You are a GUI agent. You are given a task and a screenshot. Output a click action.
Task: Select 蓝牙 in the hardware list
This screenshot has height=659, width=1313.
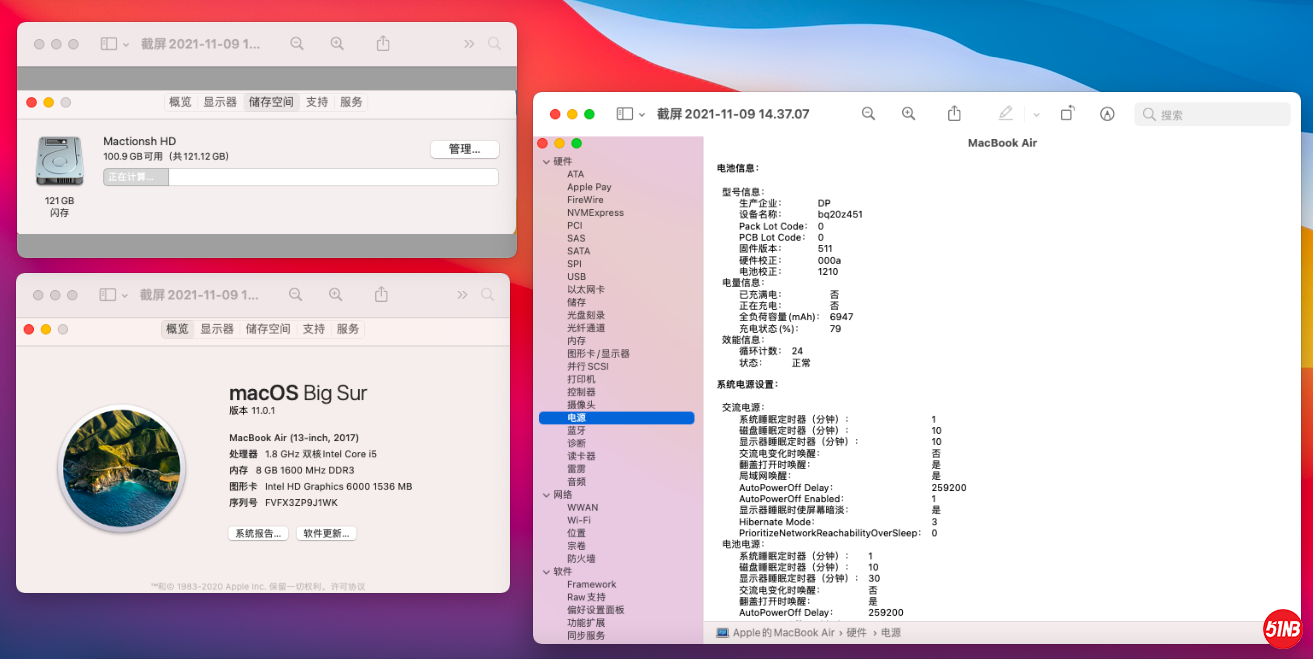[x=577, y=431]
